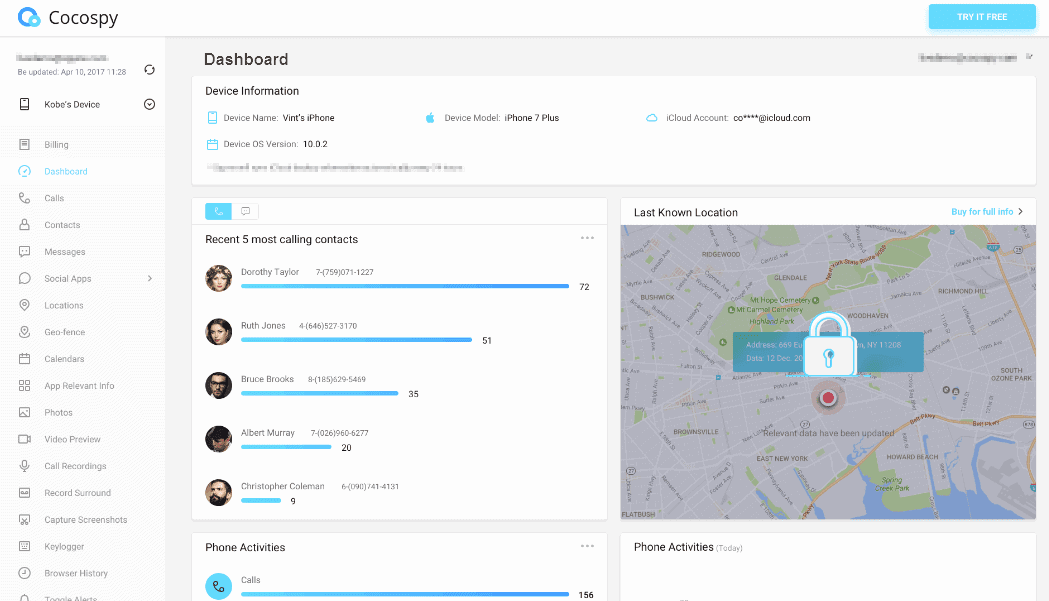
Task: Select the calls view toggle
Action: [x=218, y=211]
